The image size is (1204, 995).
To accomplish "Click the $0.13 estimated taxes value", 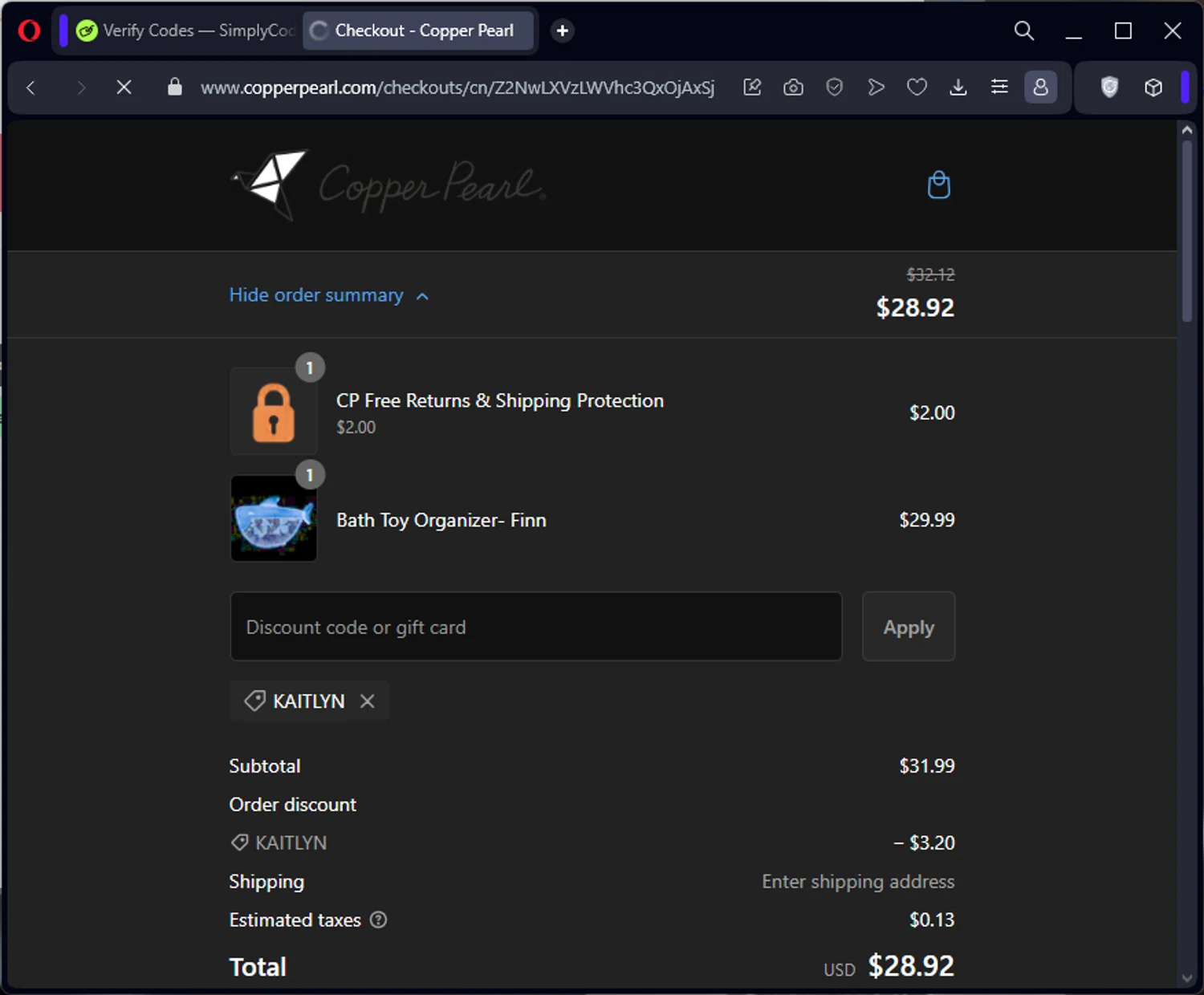I will click(932, 920).
